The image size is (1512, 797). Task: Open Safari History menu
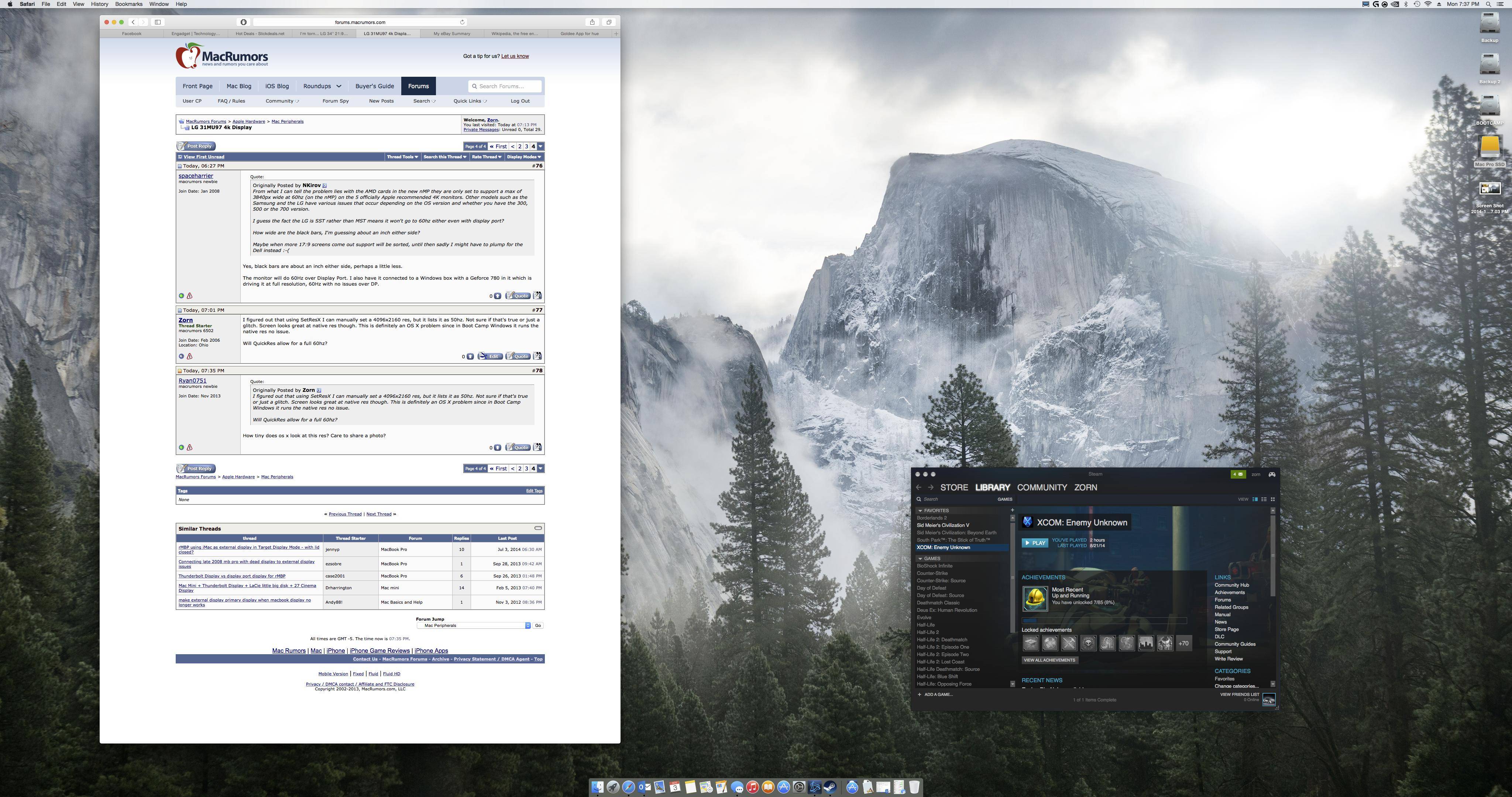pyautogui.click(x=99, y=4)
